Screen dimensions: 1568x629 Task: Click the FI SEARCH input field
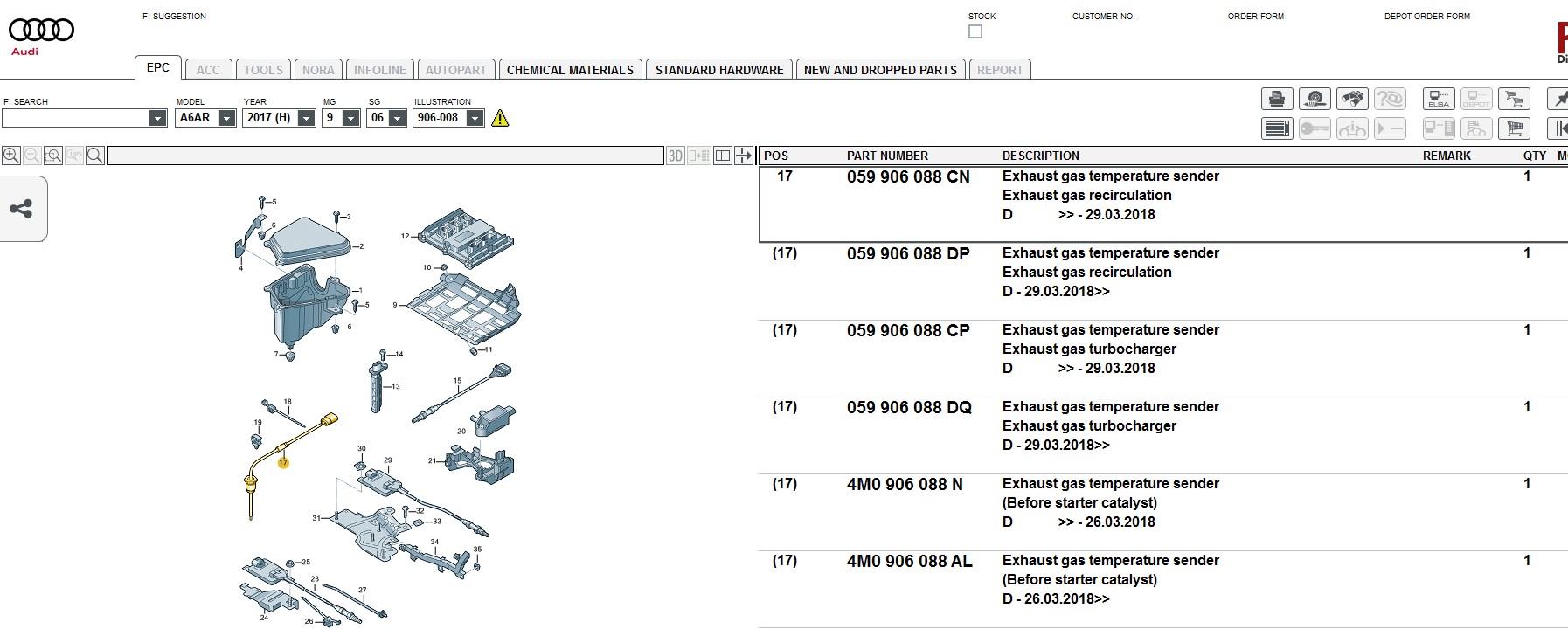(76, 118)
